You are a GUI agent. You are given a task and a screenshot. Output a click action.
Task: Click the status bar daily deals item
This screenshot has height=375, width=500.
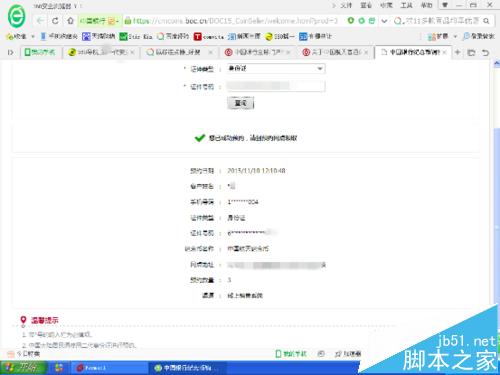[x=24, y=354]
